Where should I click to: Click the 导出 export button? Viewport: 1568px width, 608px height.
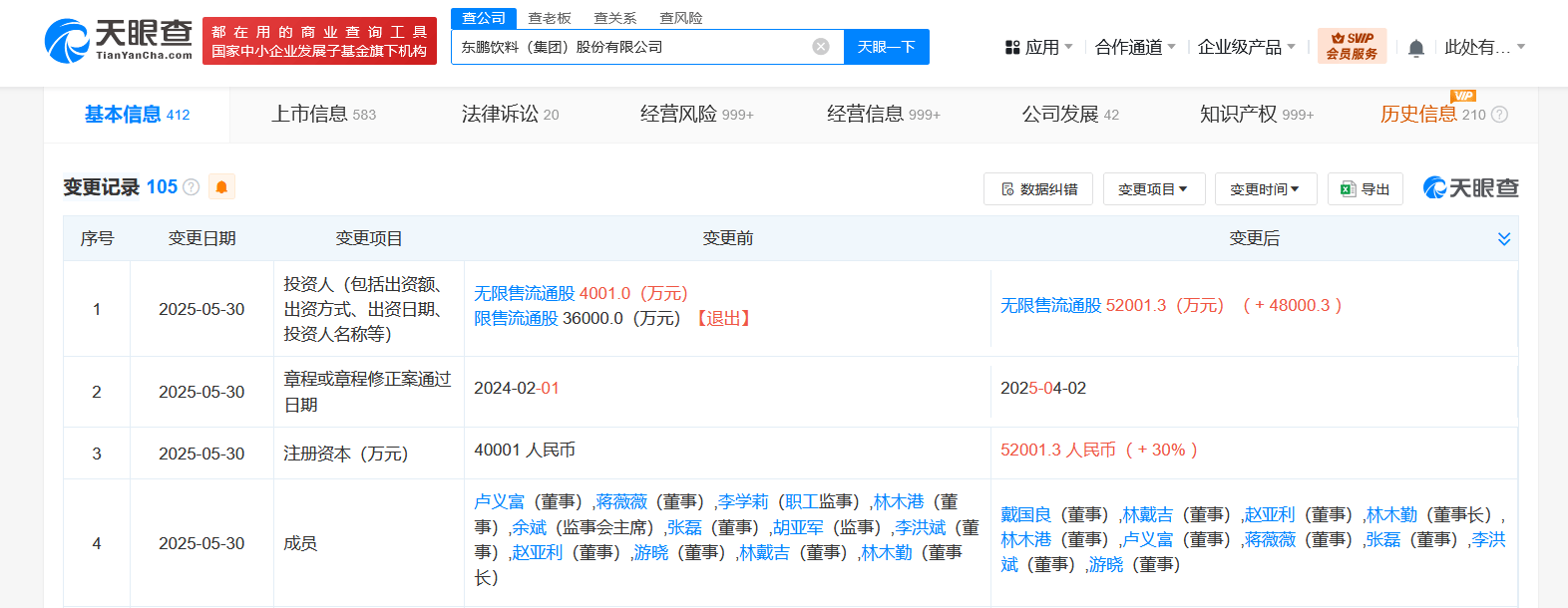pos(1366,189)
